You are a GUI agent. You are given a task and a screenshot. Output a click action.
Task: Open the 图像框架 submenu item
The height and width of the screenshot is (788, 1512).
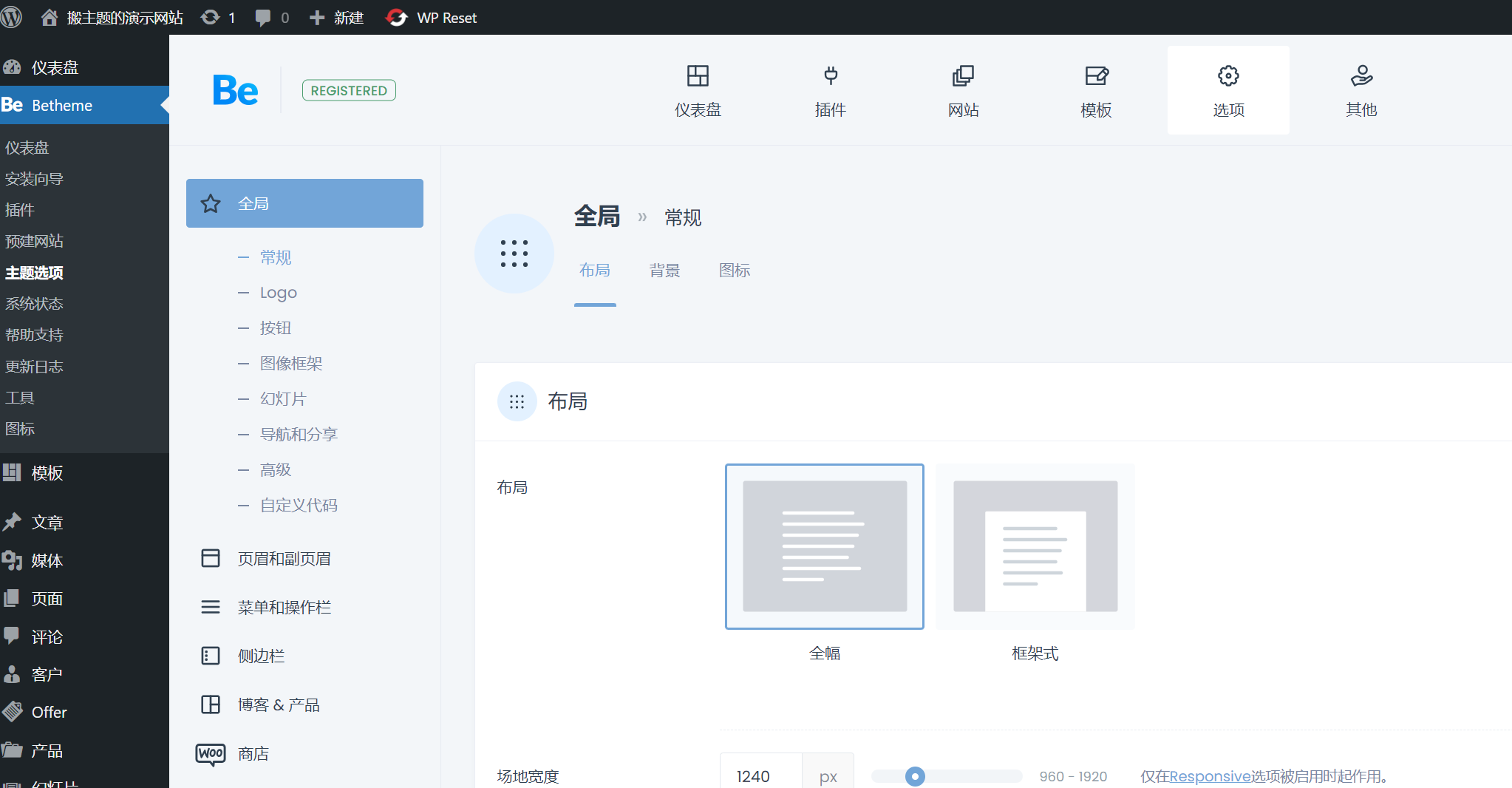tap(291, 363)
